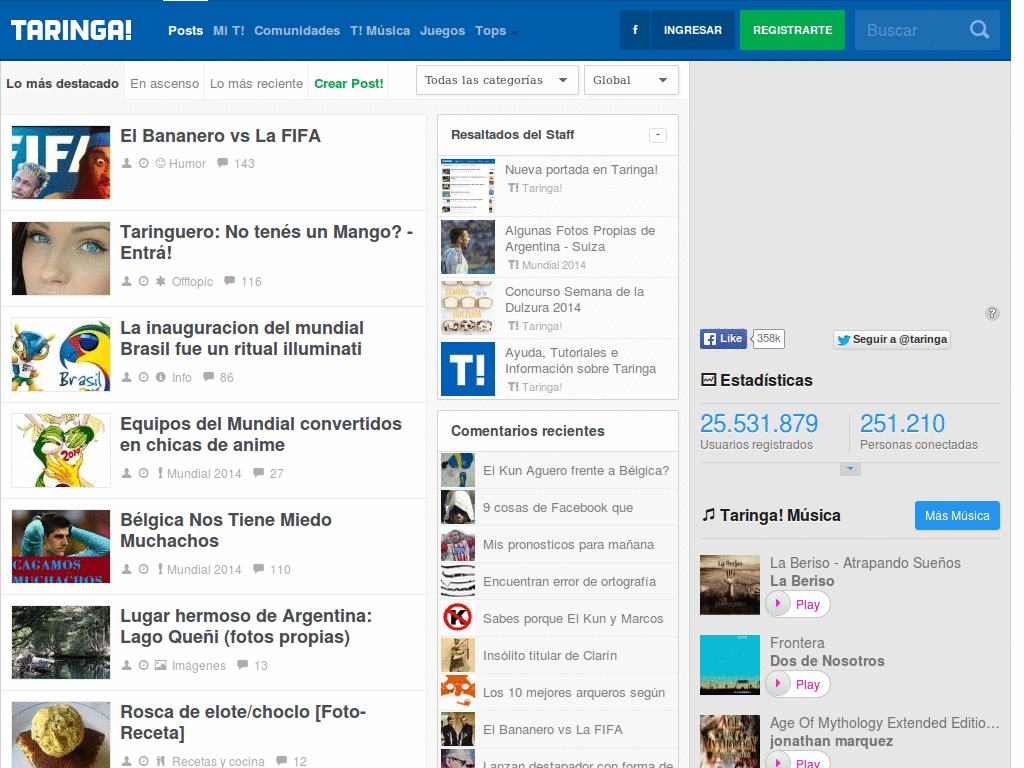This screenshot has width=1024, height=768.
Task: Open comment El Kun Aguero frente a Bélgica?
Action: tap(576, 470)
